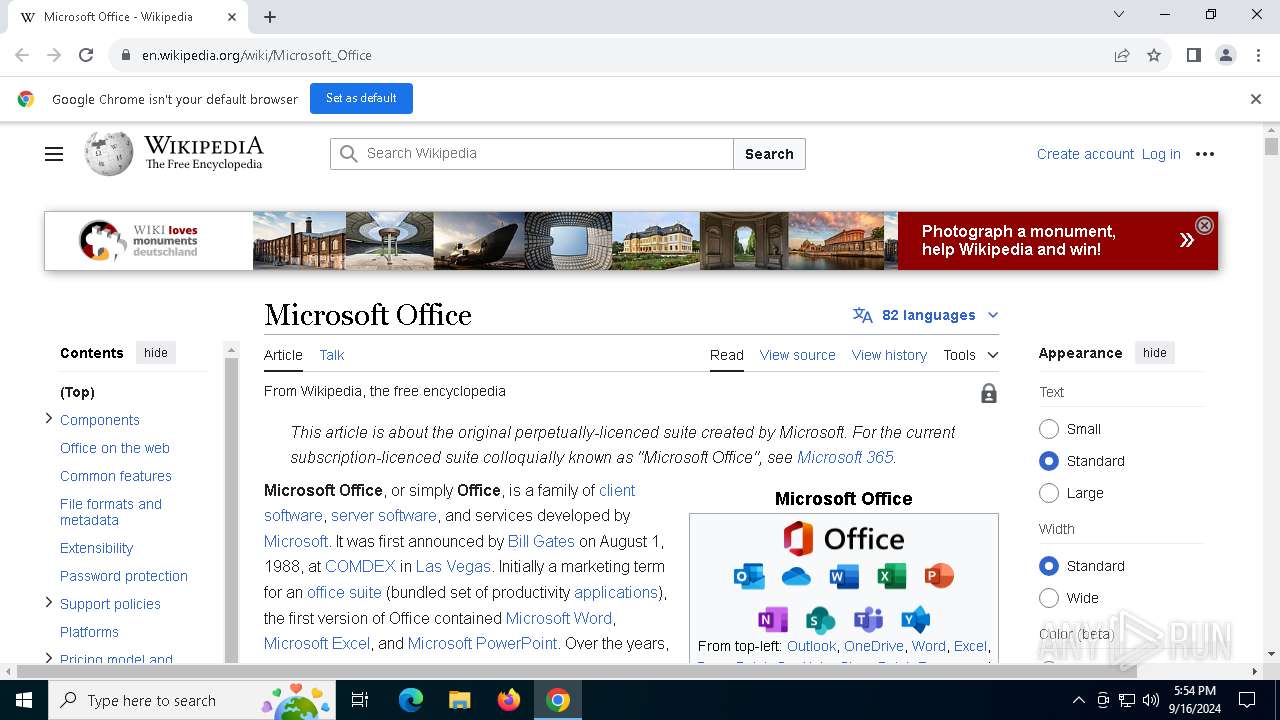Expand Pricing model contents section
This screenshot has width=1280, height=720.
click(x=49, y=658)
